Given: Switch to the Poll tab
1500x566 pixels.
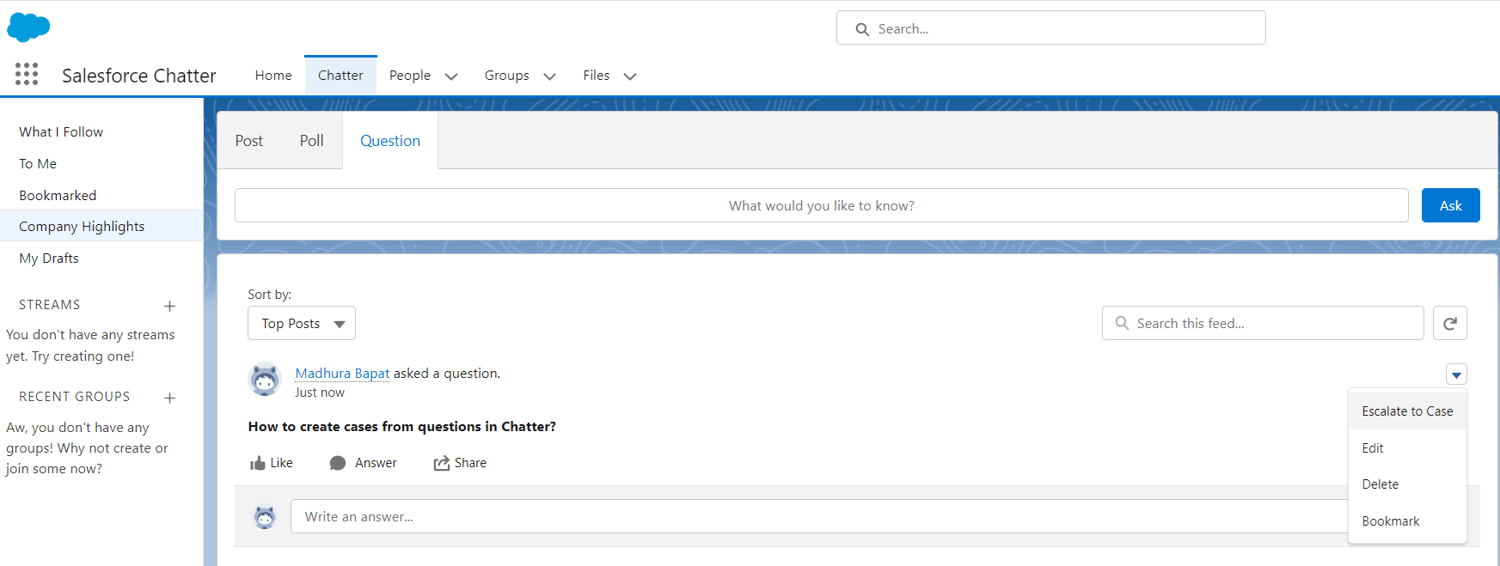Looking at the screenshot, I should [312, 141].
